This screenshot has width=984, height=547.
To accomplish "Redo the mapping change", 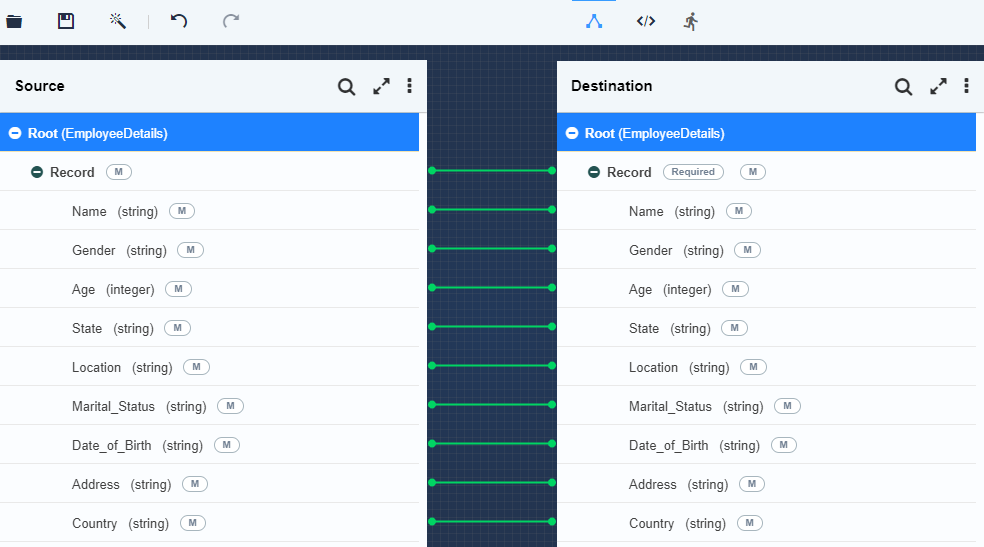I will (x=231, y=21).
